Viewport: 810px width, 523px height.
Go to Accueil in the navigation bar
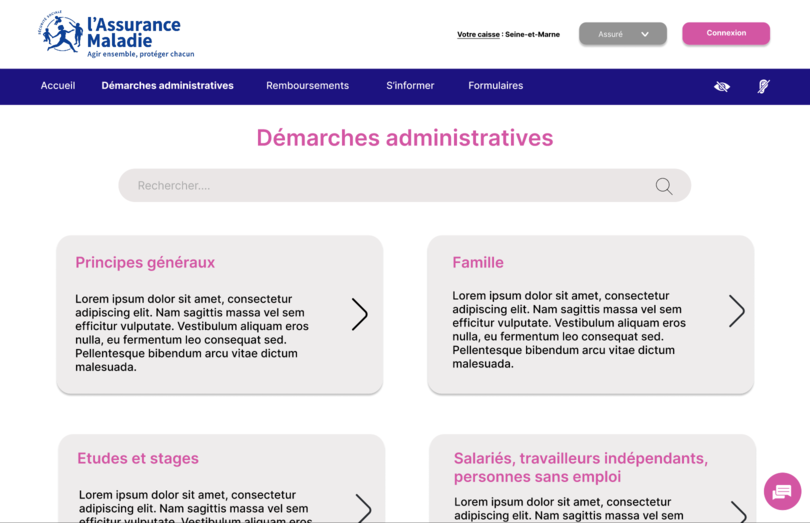coord(58,86)
